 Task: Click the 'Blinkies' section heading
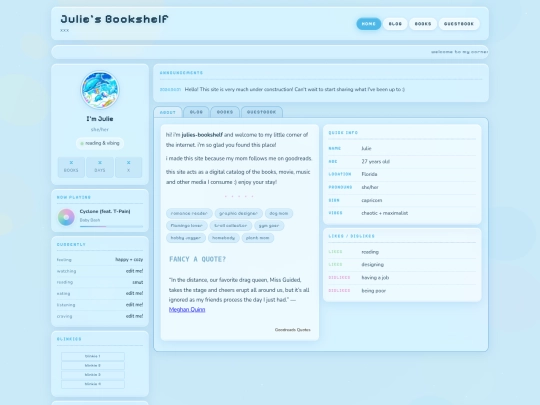(x=69, y=339)
